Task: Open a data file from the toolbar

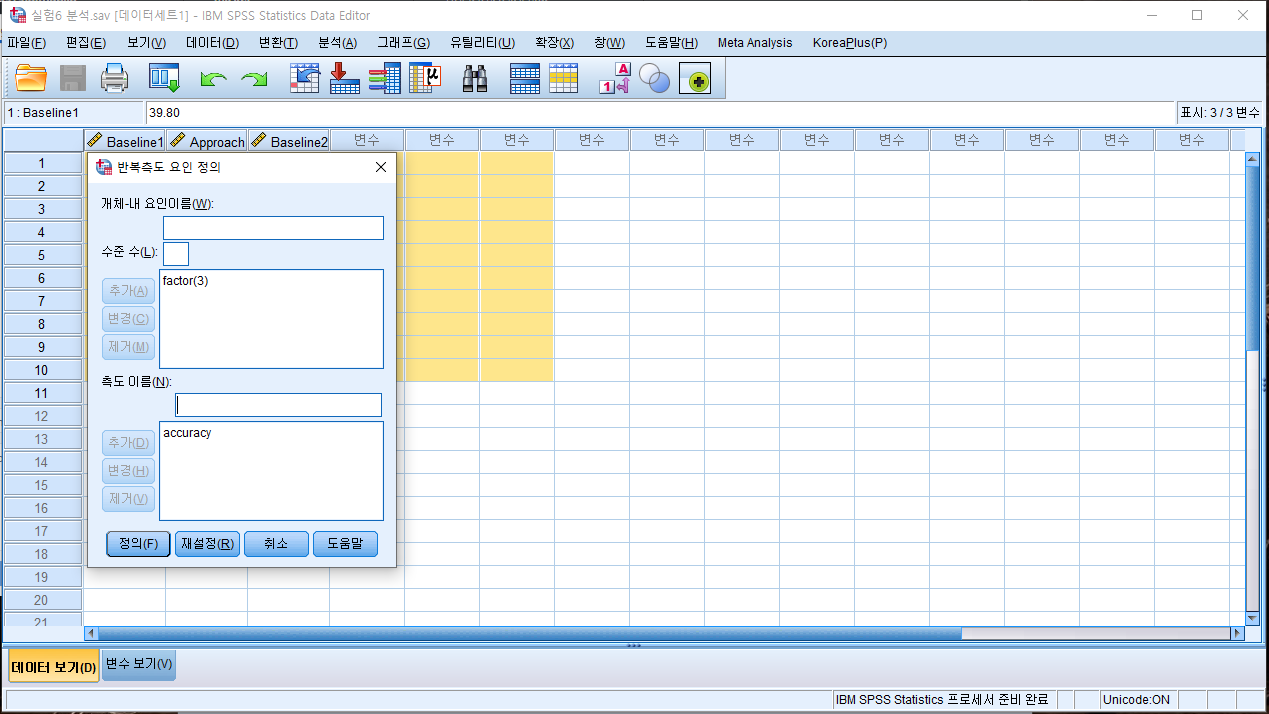Action: coord(30,78)
